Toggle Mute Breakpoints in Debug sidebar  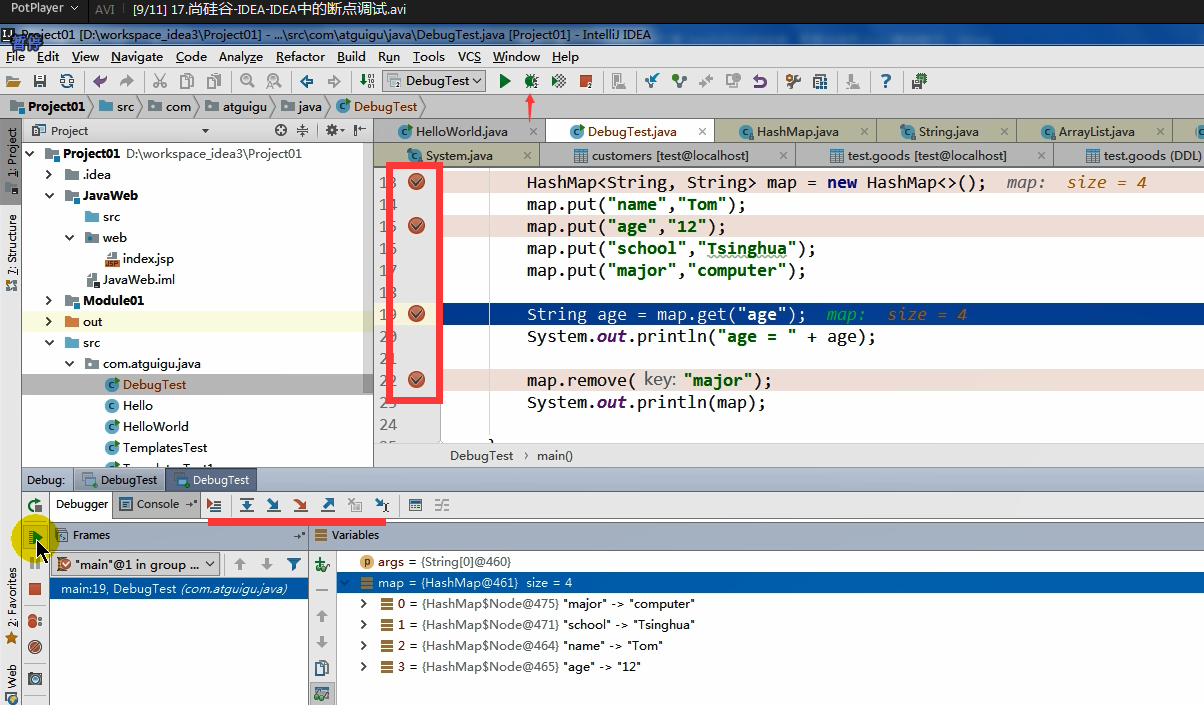pyautogui.click(x=35, y=647)
